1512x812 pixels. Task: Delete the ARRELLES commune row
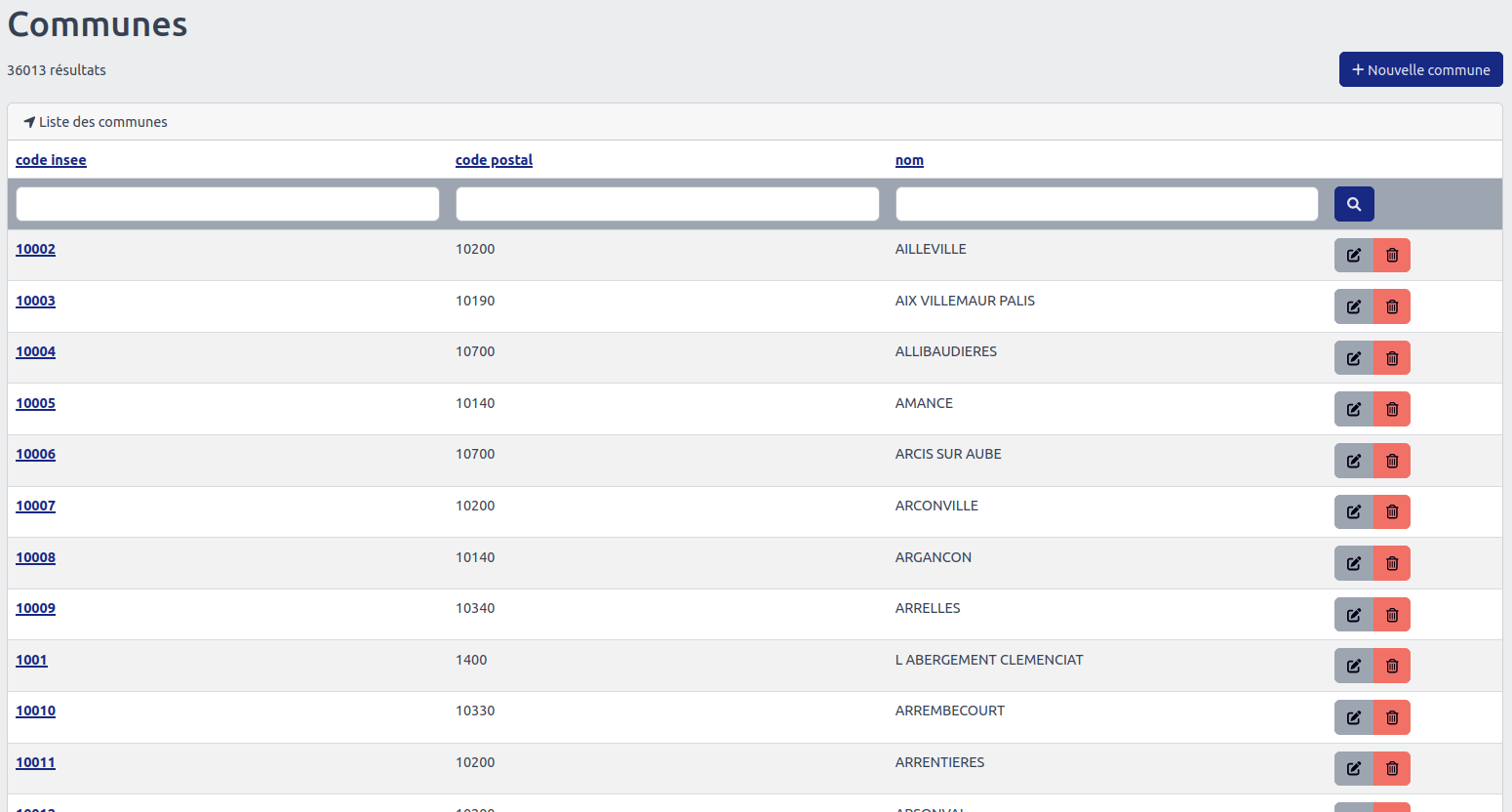coord(1392,615)
